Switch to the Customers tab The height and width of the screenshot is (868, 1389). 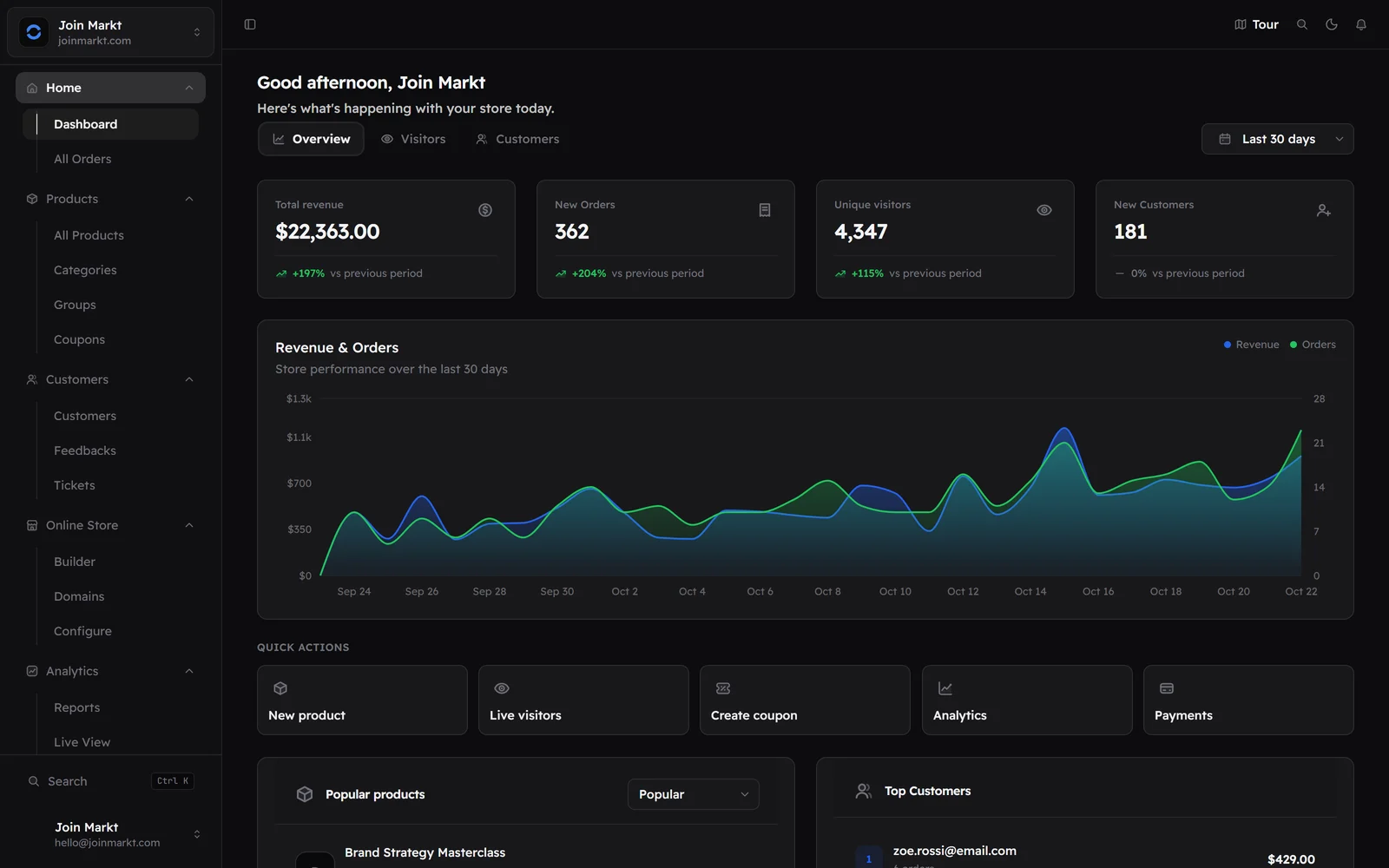tap(517, 139)
